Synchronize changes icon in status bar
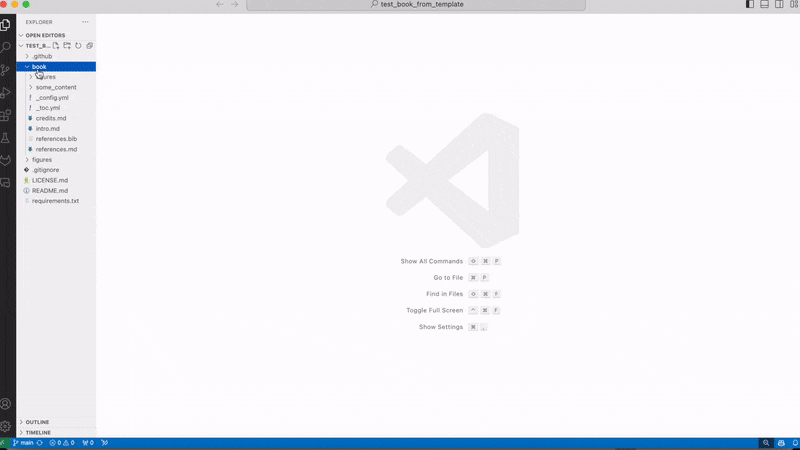Screen dimensions: 800x450 pos(40,443)
